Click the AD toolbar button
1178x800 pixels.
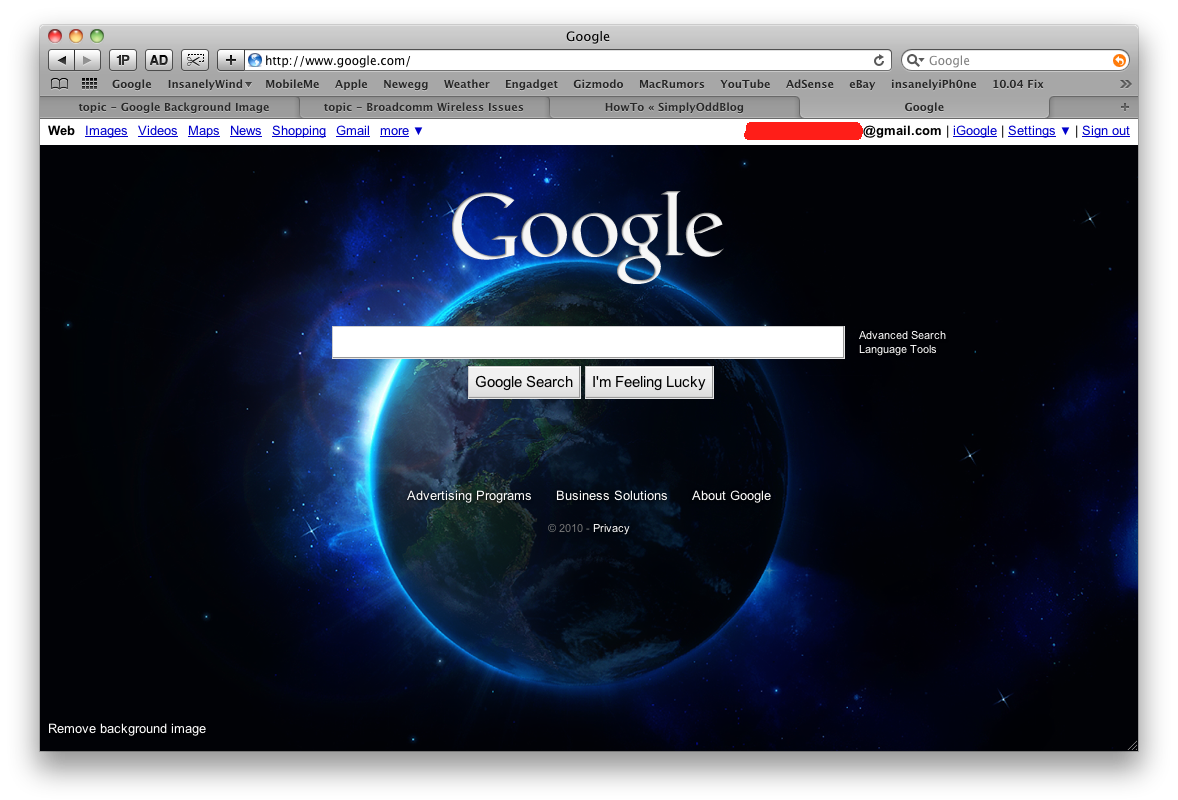(159, 60)
